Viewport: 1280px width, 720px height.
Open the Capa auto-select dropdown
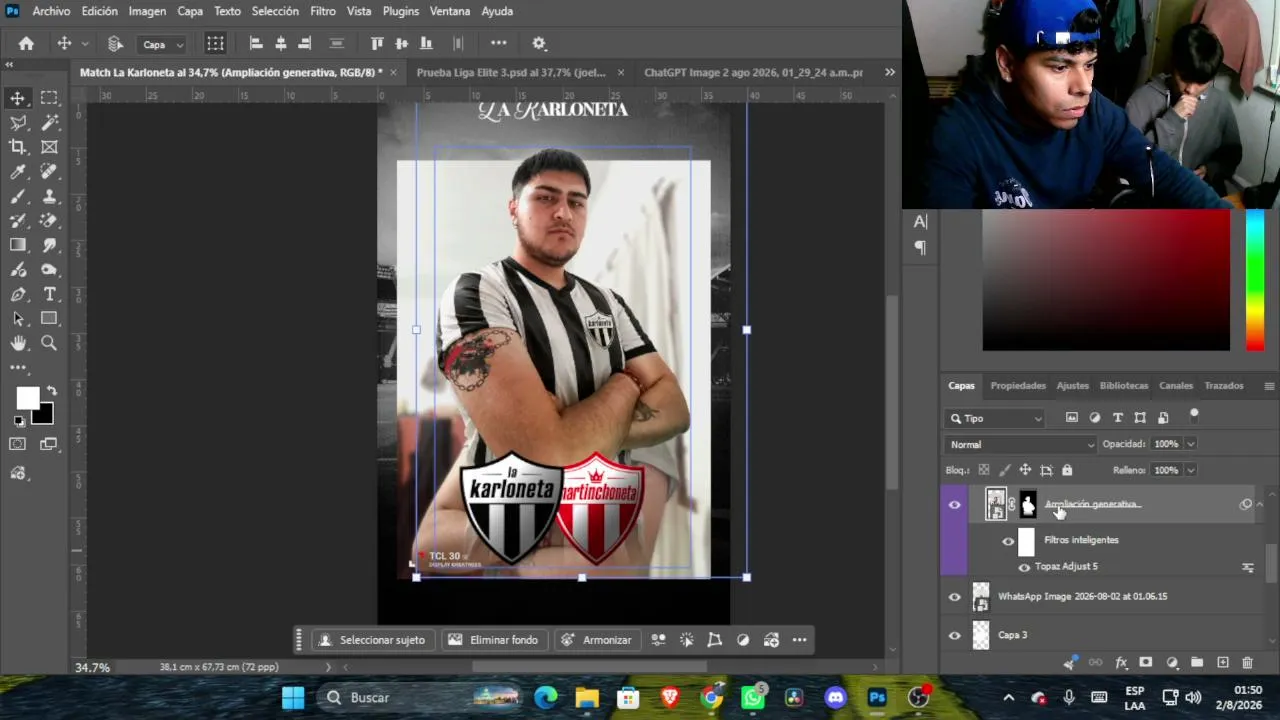tap(164, 44)
